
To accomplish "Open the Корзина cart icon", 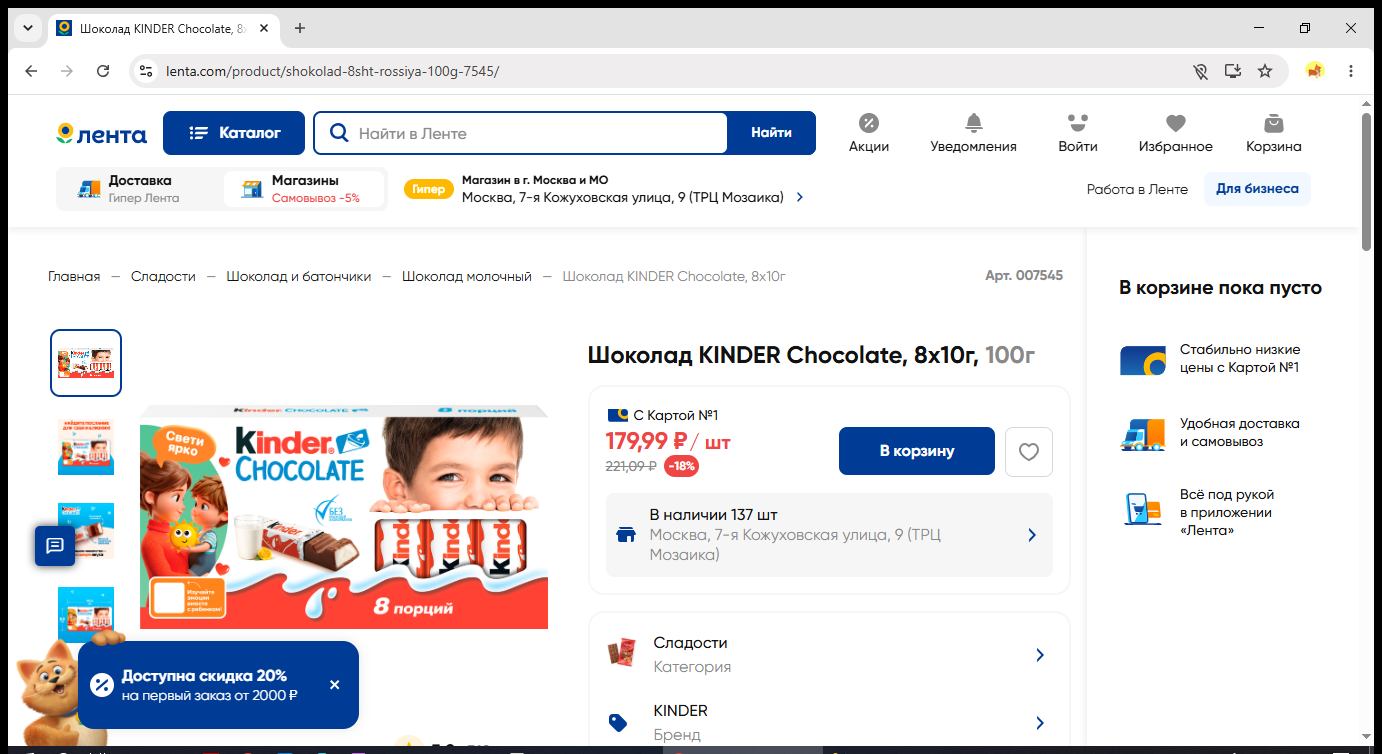I will (x=1273, y=133).
